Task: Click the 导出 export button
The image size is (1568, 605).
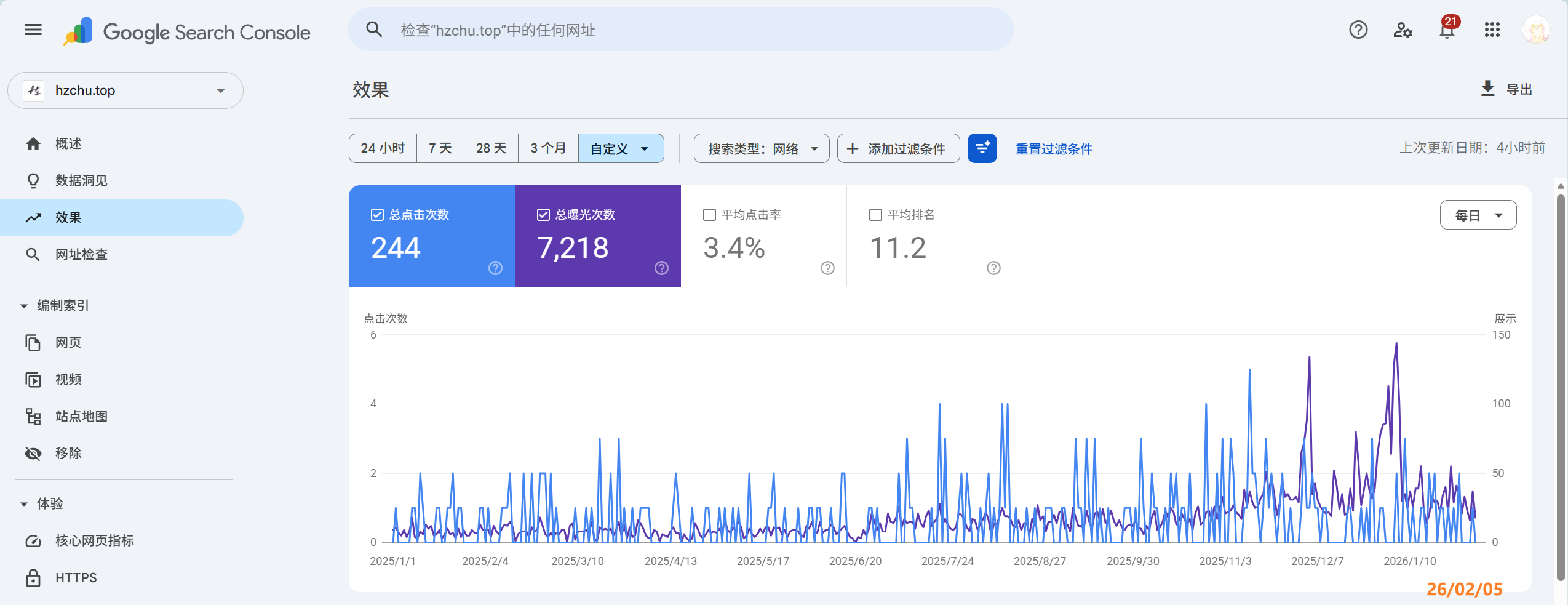Action: 1506,89
